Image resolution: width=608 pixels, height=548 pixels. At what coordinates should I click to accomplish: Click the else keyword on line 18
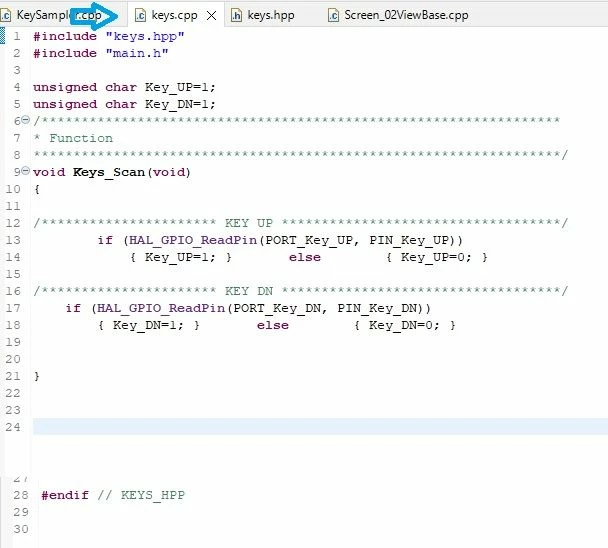click(x=273, y=325)
